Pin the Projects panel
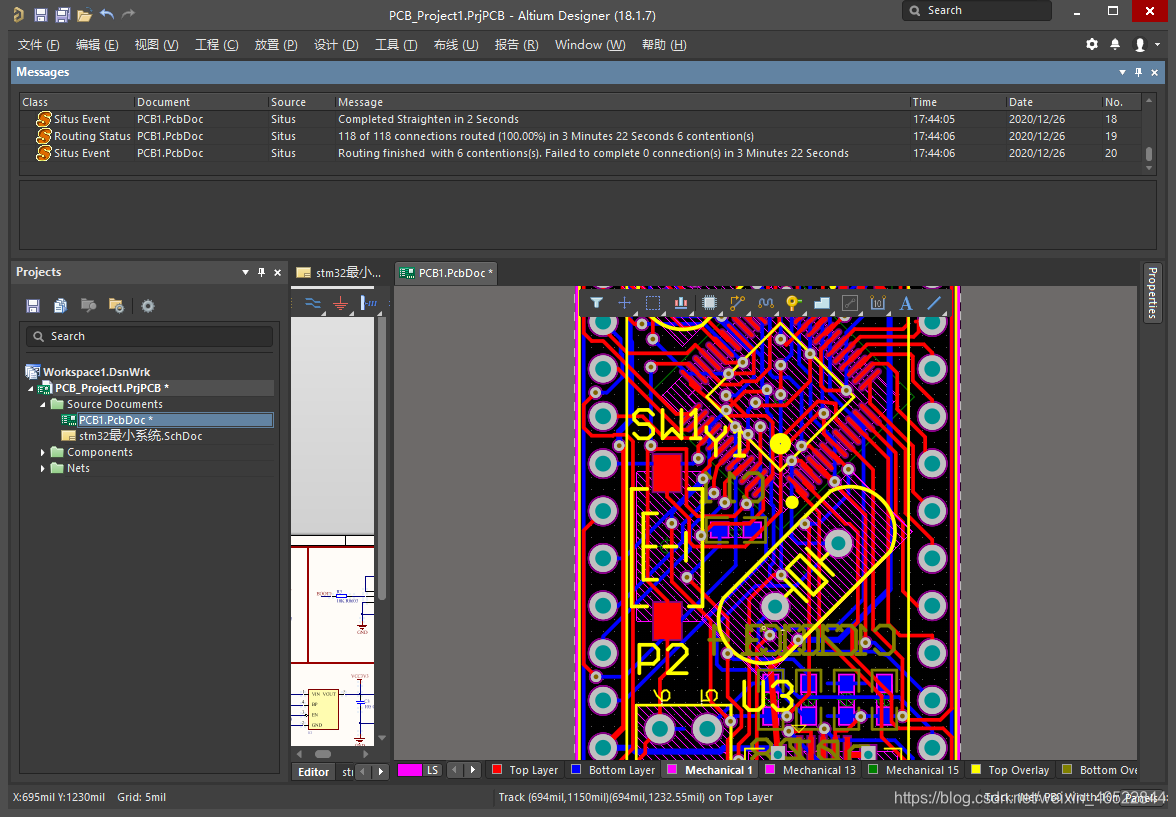The image size is (1176, 817). click(x=261, y=272)
